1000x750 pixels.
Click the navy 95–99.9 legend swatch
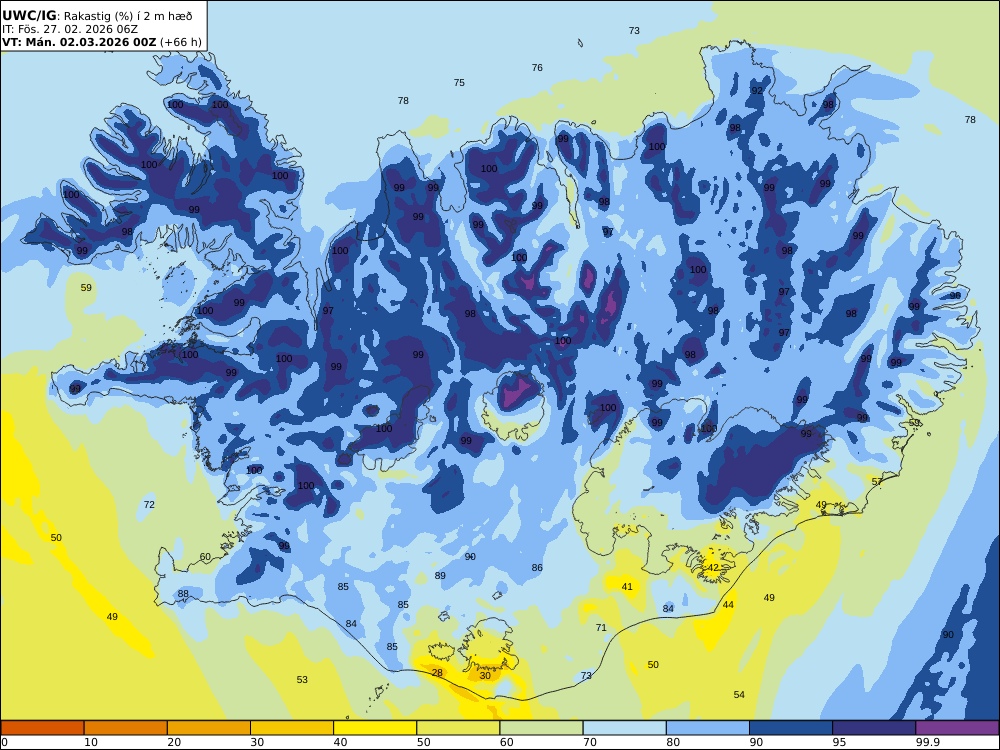point(874,728)
